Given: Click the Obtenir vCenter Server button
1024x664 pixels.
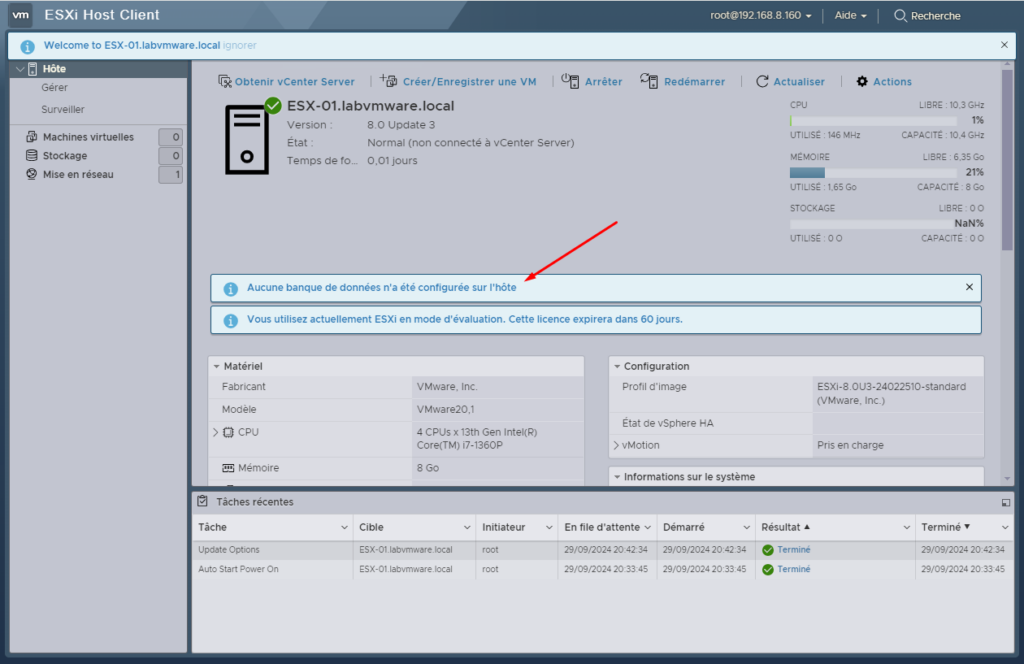Looking at the screenshot, I should coord(286,81).
